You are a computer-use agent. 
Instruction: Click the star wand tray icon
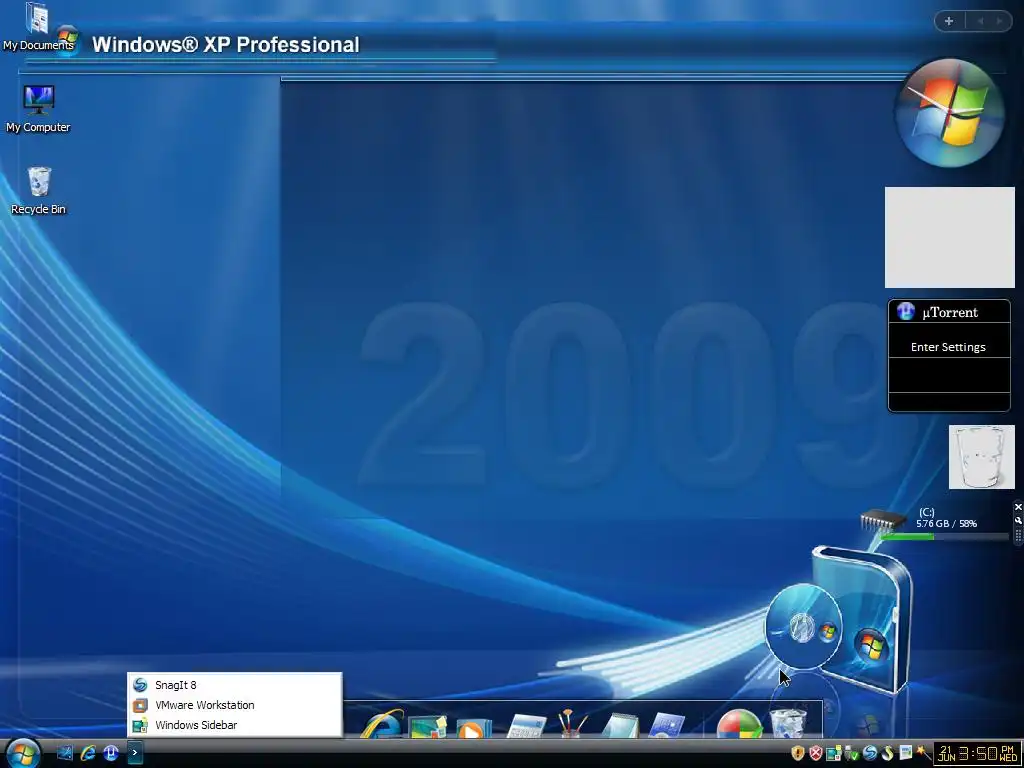pyautogui.click(x=923, y=752)
